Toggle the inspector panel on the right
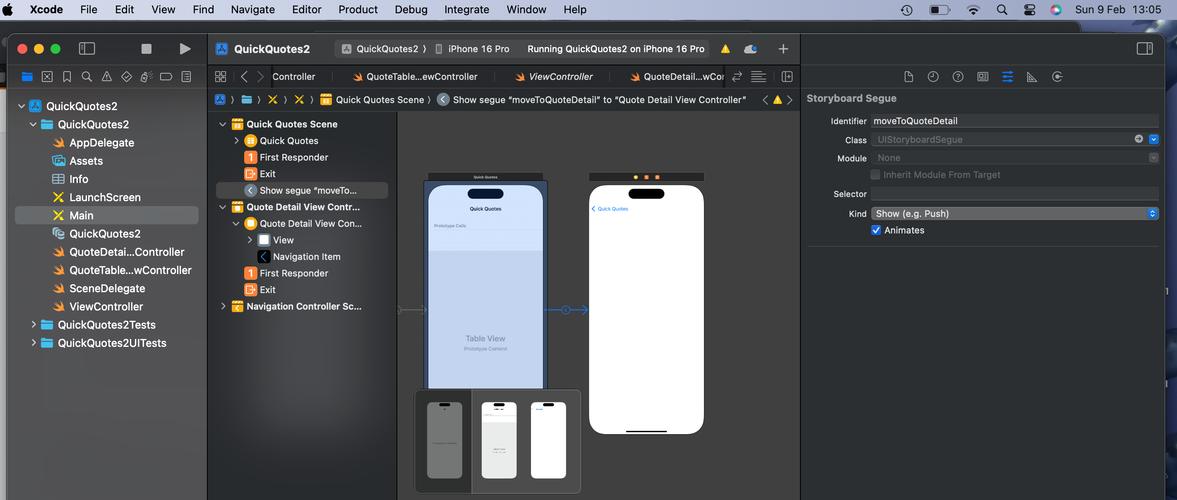 point(1145,49)
